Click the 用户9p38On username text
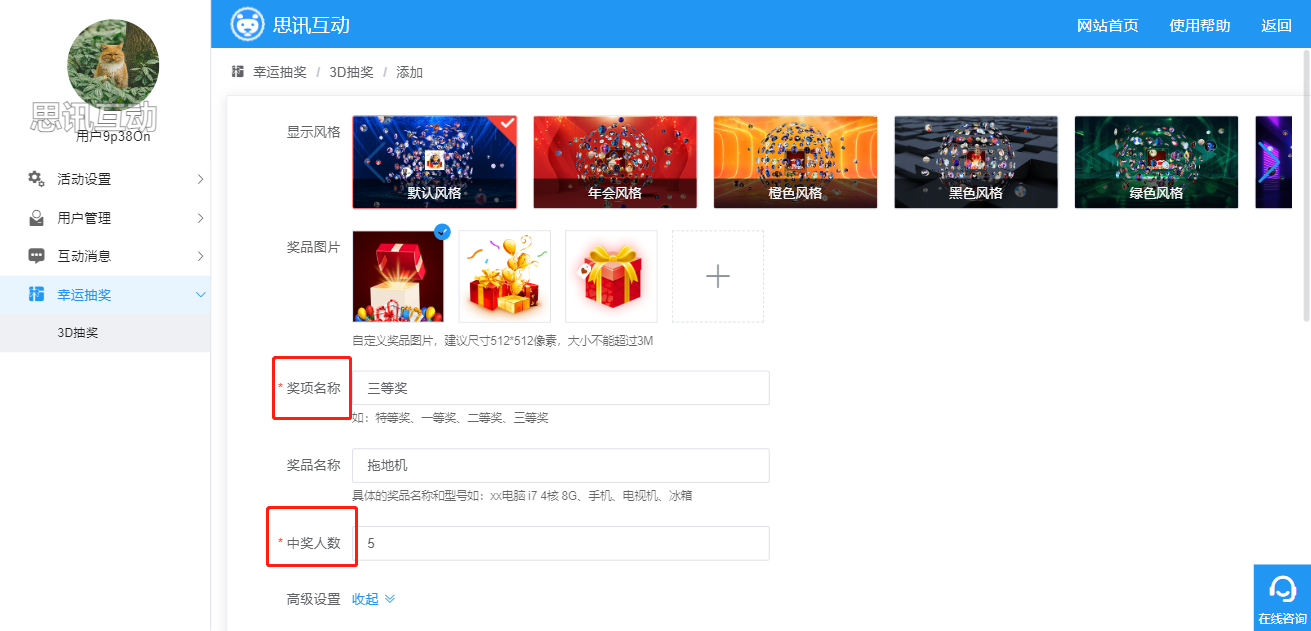 pyautogui.click(x=113, y=136)
